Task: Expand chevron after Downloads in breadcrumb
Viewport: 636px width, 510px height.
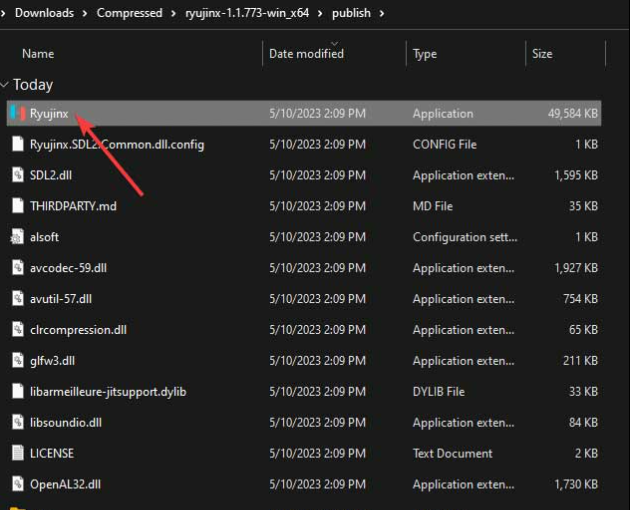Action: pyautogui.click(x=85, y=13)
